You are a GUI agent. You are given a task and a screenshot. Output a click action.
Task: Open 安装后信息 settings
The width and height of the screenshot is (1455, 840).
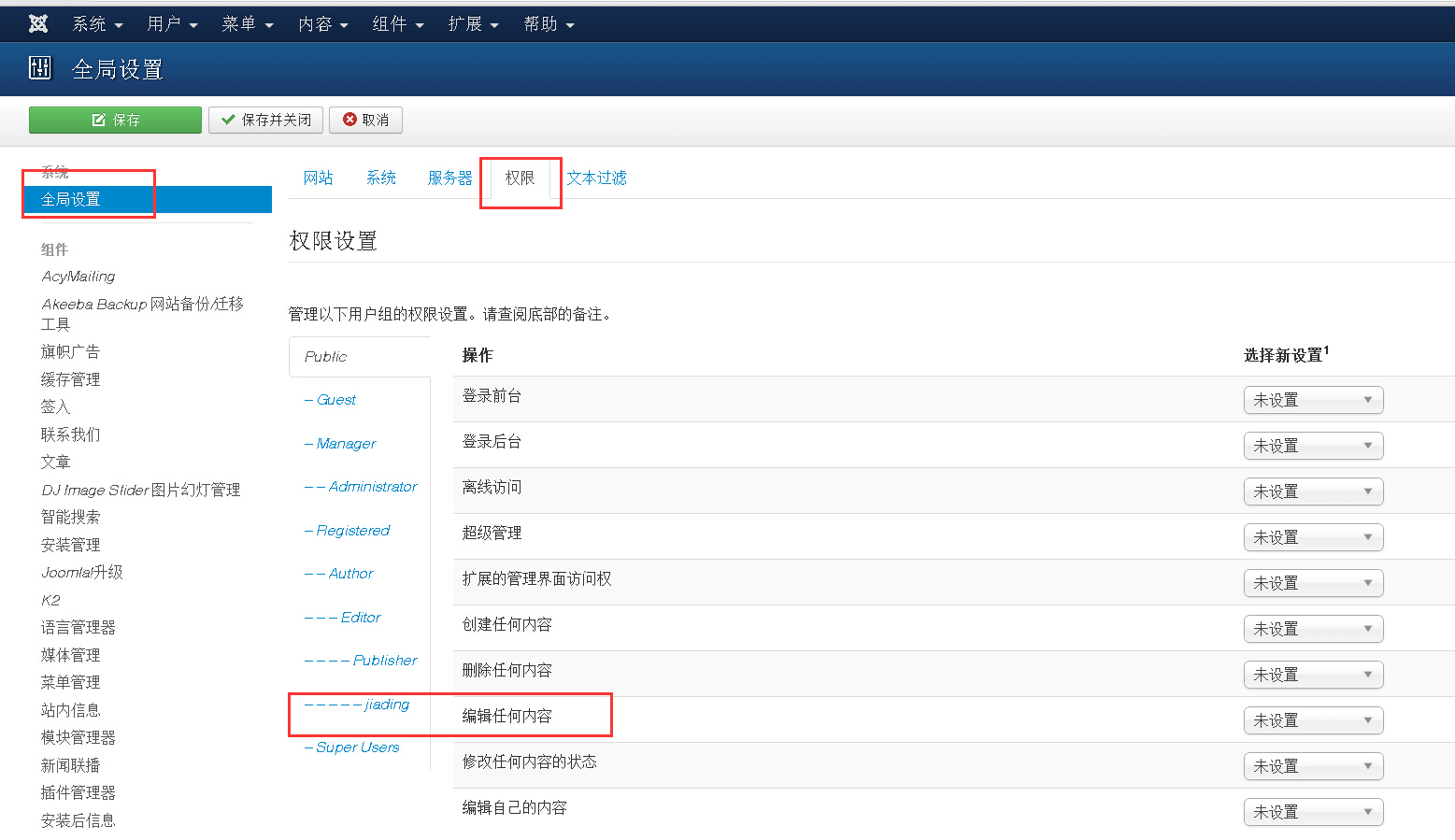pyautogui.click(x=78, y=820)
